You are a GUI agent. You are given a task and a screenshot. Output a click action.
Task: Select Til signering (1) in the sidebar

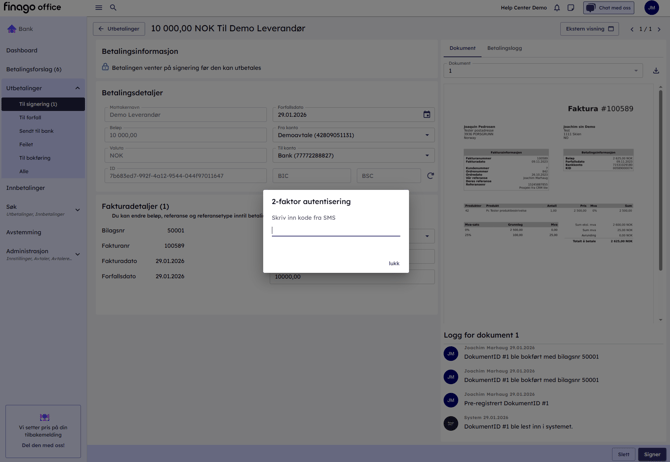coord(43,104)
